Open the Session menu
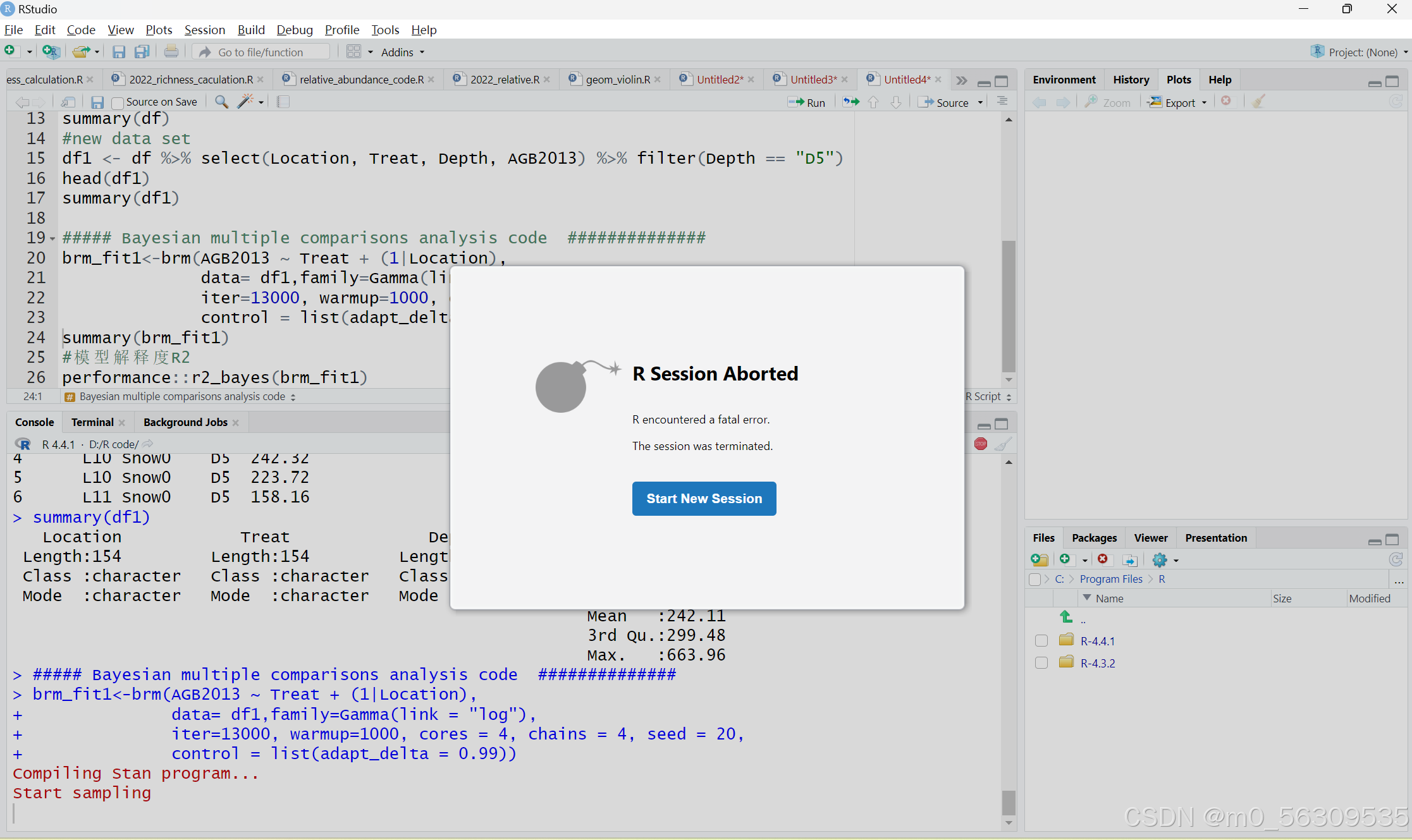The width and height of the screenshot is (1412, 840). coord(204,30)
